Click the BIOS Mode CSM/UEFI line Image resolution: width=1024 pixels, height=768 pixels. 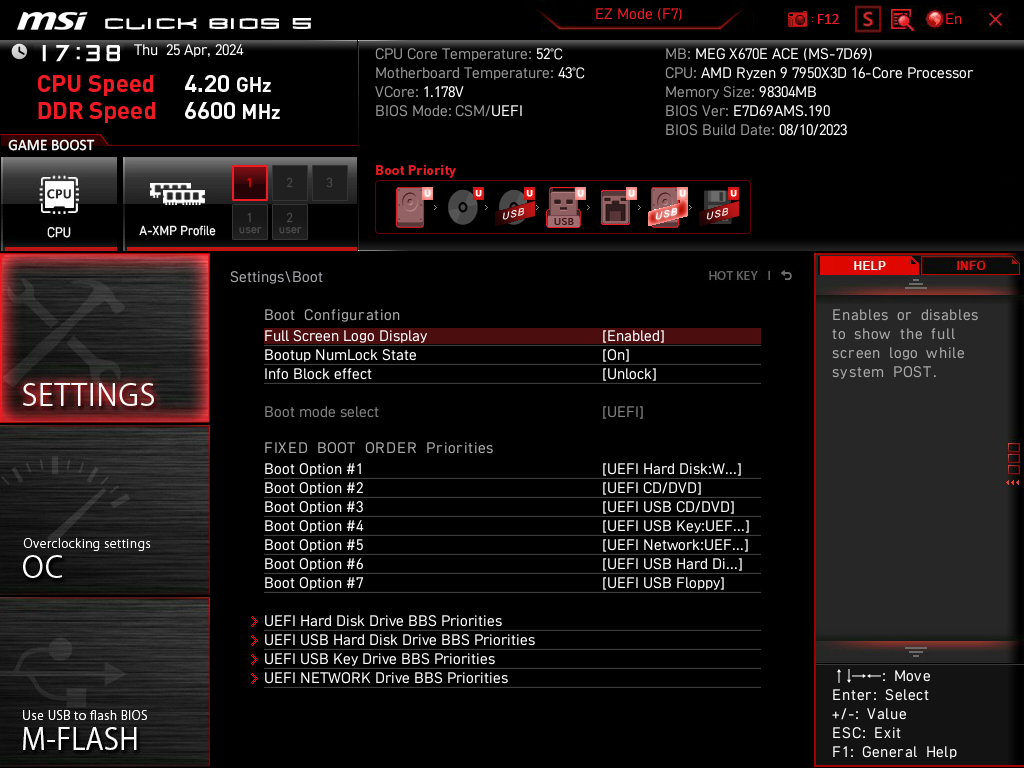click(449, 111)
